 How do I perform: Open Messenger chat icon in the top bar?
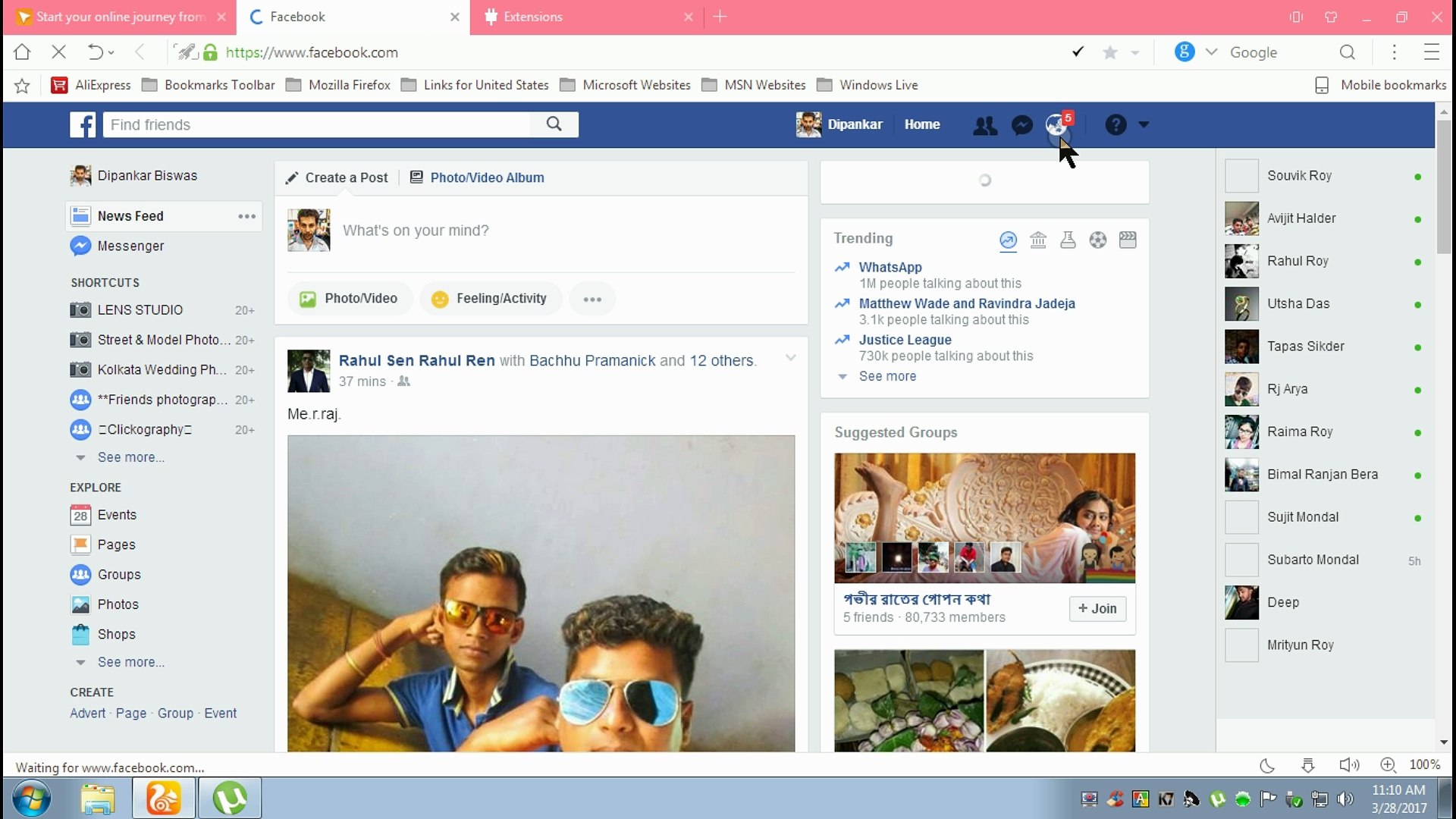pyautogui.click(x=1021, y=124)
